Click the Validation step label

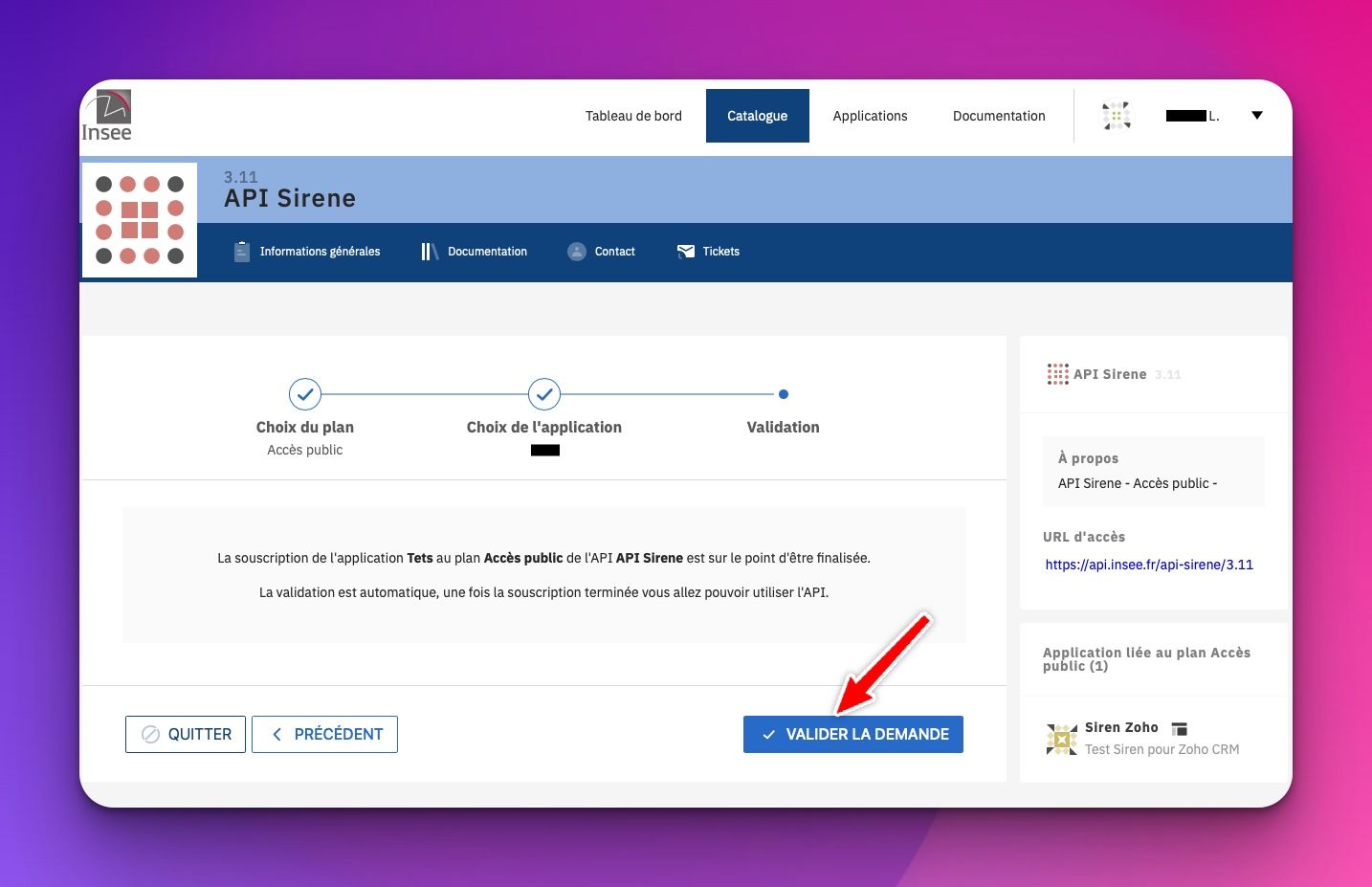tap(784, 428)
